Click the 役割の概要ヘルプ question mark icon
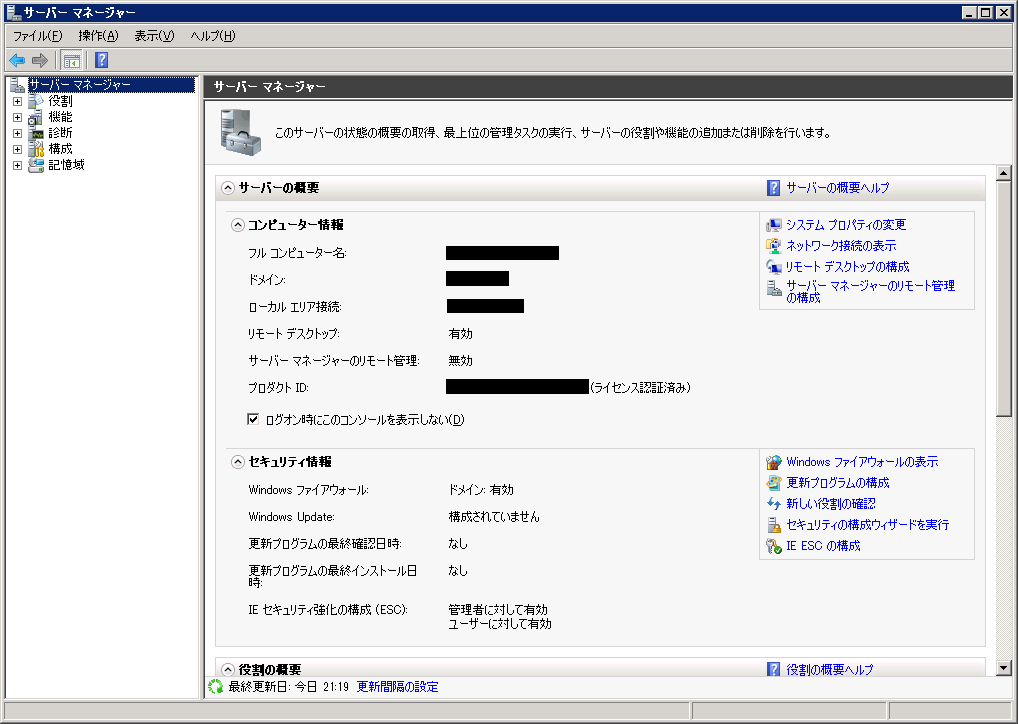This screenshot has width=1018, height=724. (773, 669)
